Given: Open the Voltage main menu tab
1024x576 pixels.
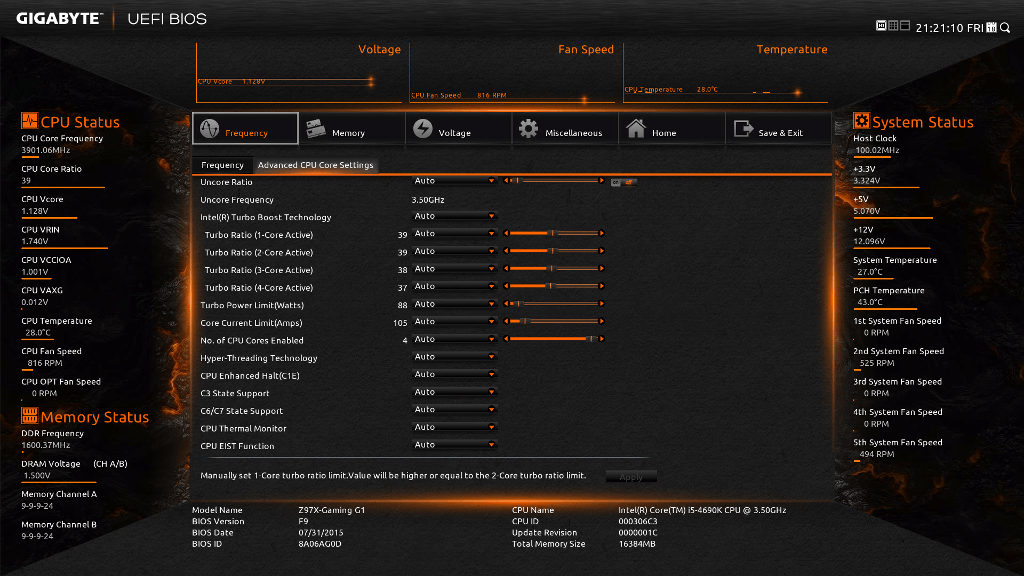Looking at the screenshot, I should pyautogui.click(x=458, y=129).
